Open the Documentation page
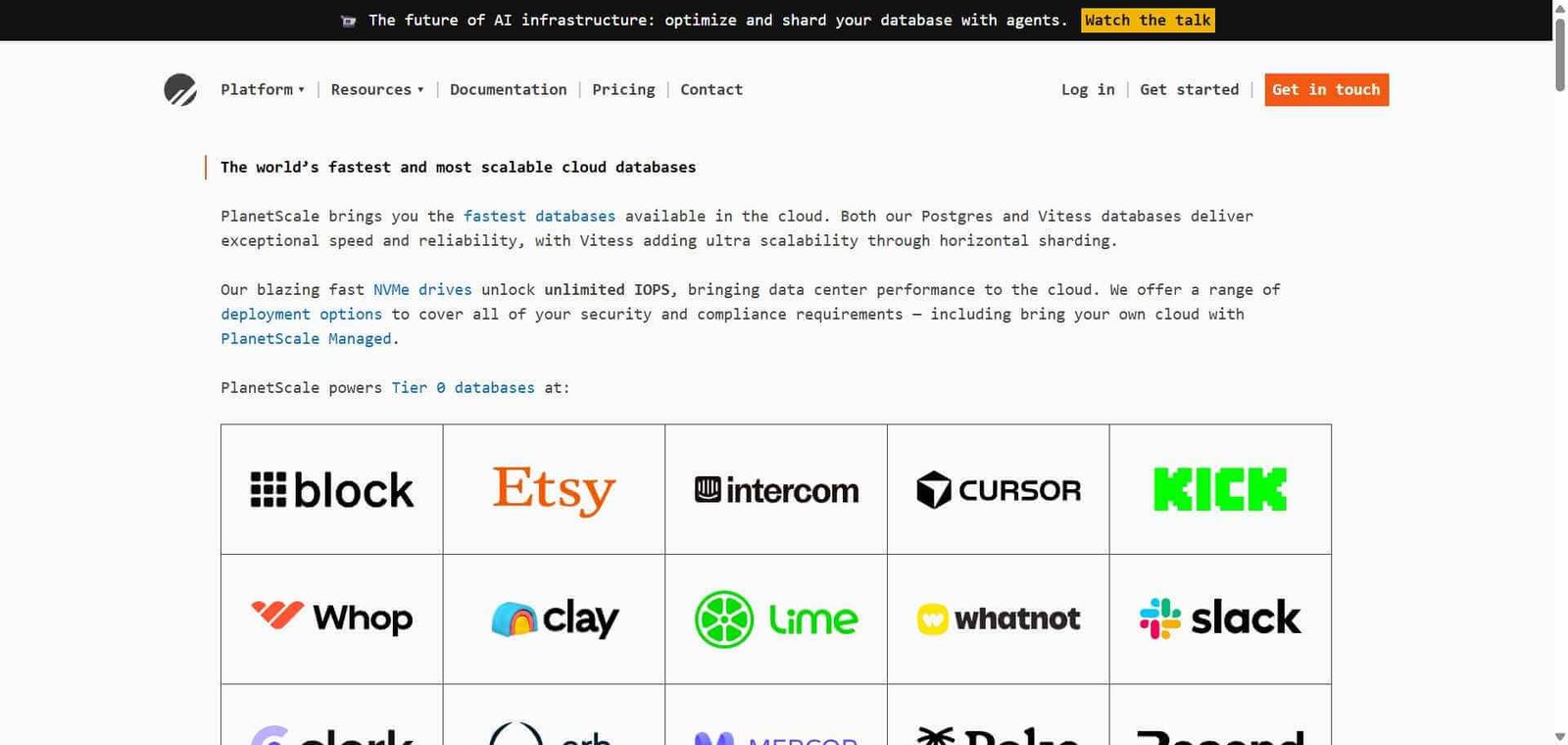Image resolution: width=1568 pixels, height=745 pixels. click(508, 89)
